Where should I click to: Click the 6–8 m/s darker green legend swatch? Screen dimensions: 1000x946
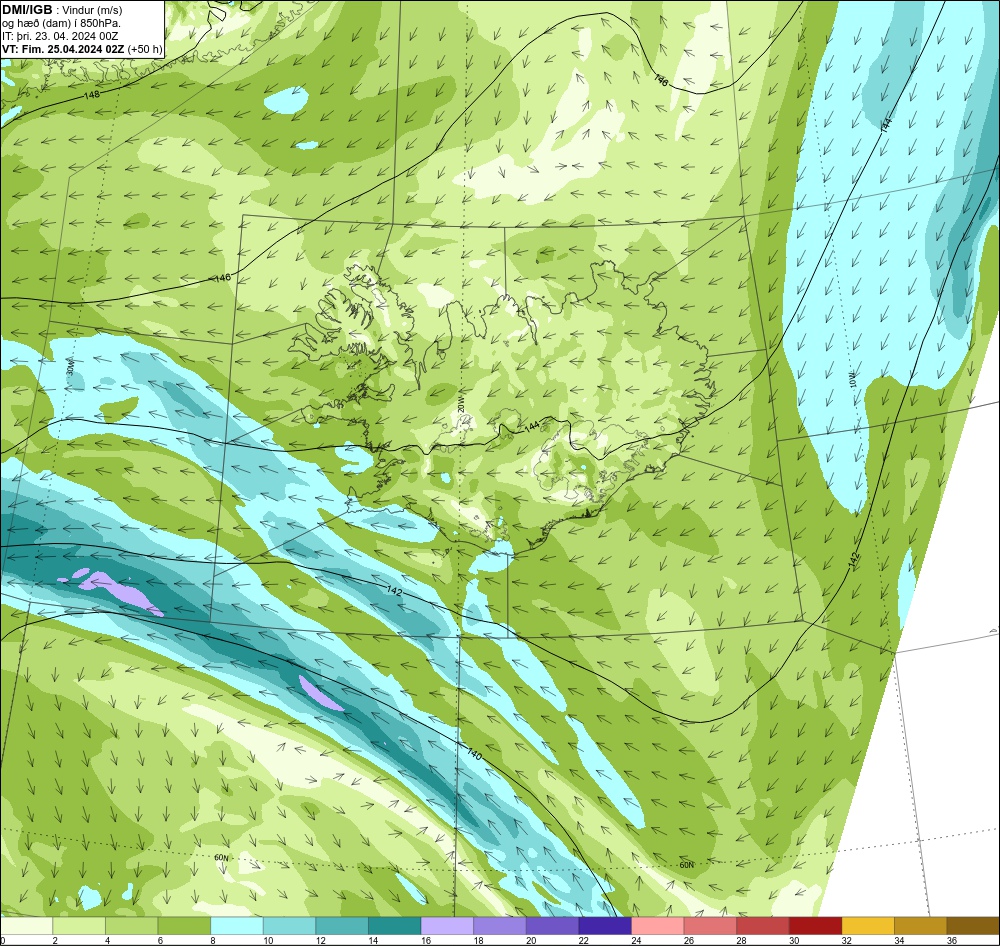pyautogui.click(x=184, y=926)
